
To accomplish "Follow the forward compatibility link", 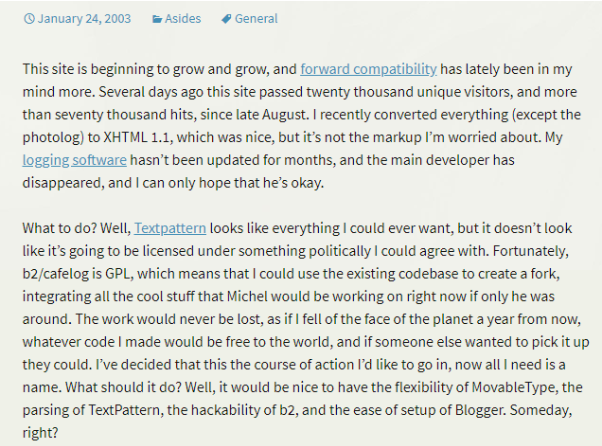I will pyautogui.click(x=369, y=69).
